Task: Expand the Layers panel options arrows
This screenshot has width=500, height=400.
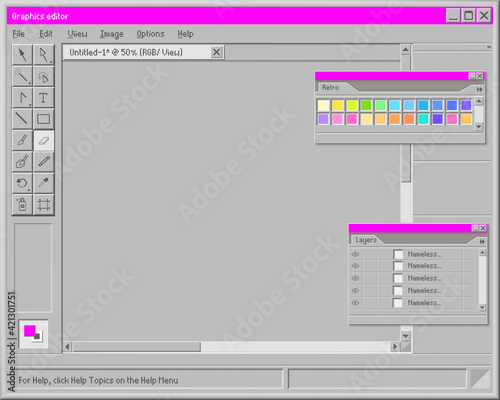Action: coord(482,242)
